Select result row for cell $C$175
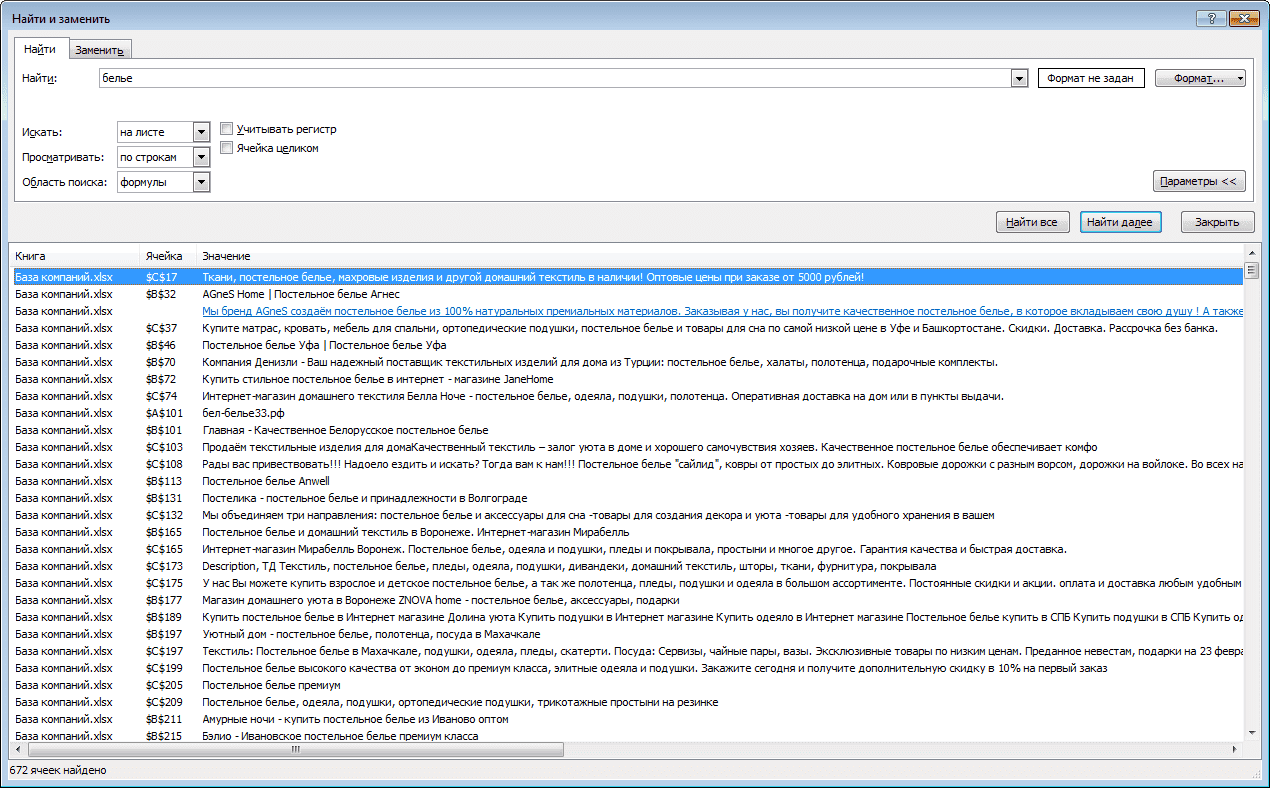This screenshot has width=1270, height=788. pyautogui.click(x=627, y=583)
